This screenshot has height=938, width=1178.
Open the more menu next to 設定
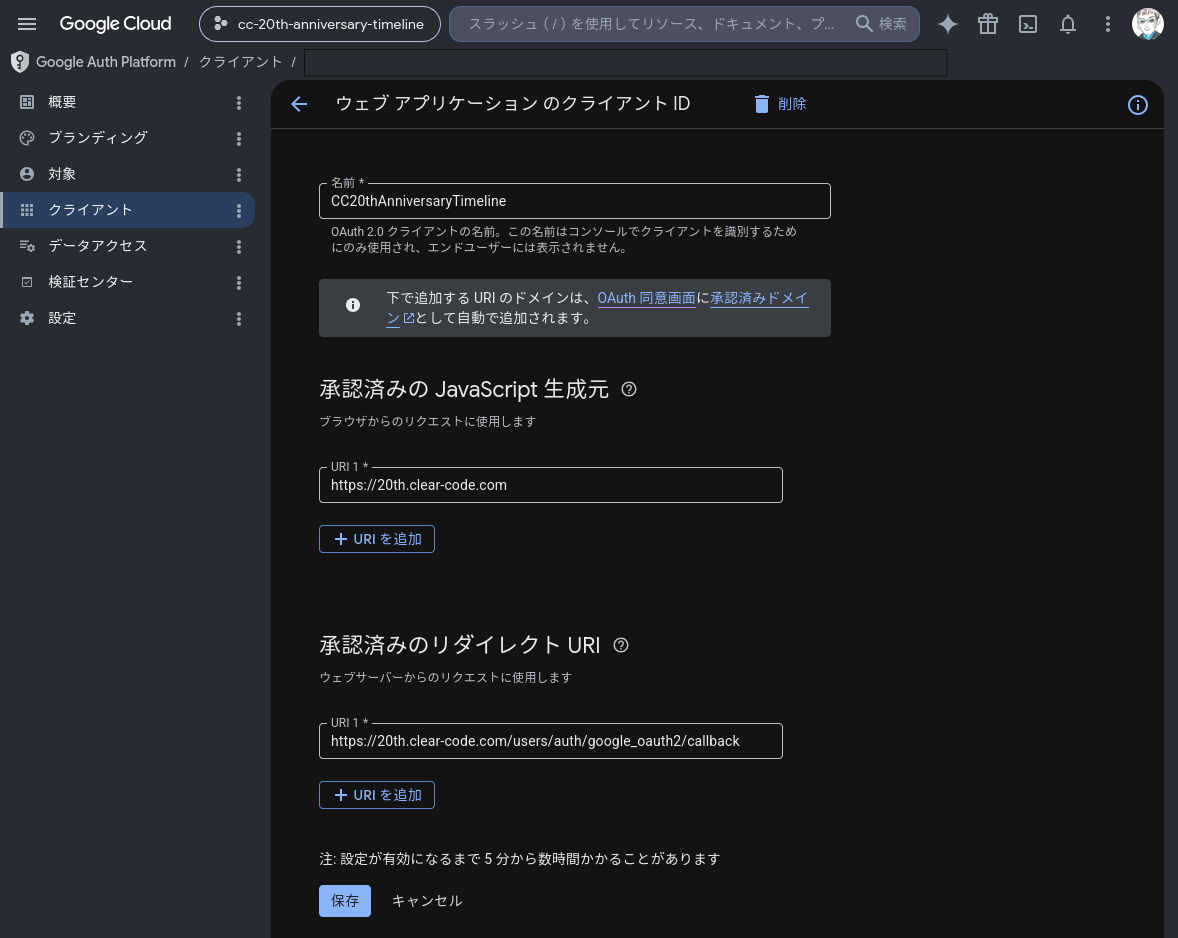tap(239, 319)
